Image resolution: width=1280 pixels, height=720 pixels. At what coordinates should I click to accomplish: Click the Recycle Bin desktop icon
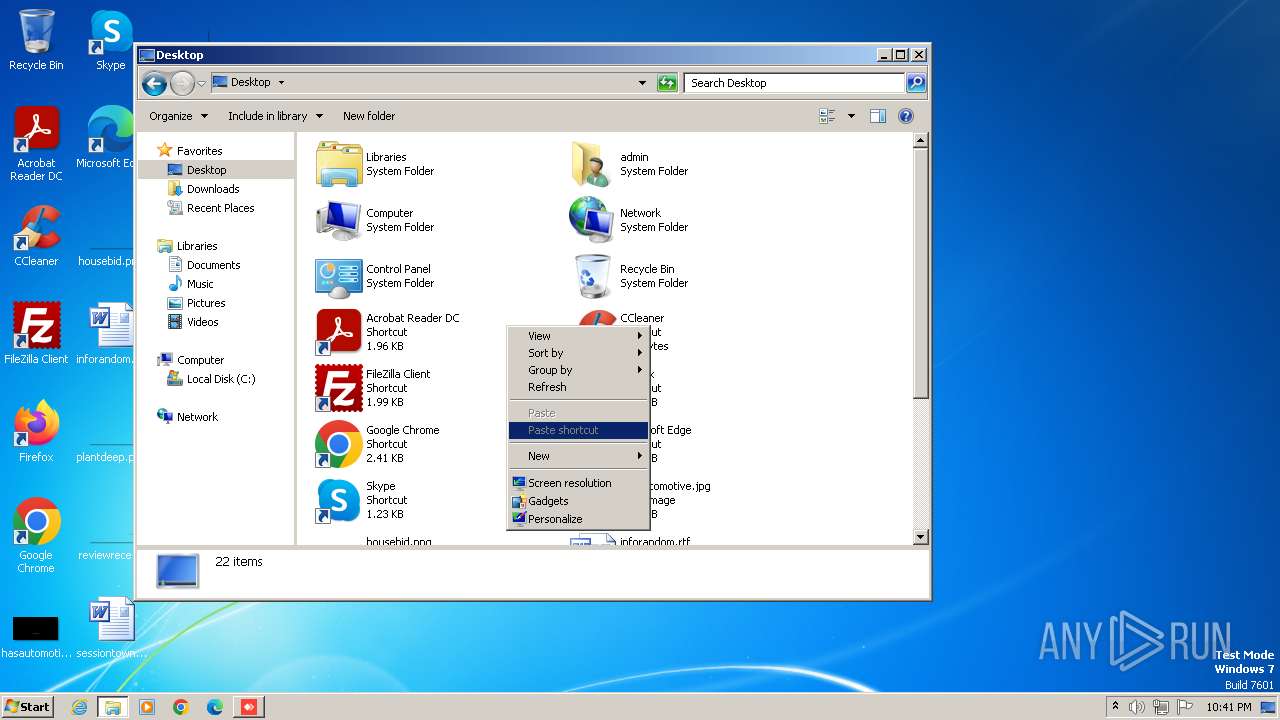click(x=36, y=40)
